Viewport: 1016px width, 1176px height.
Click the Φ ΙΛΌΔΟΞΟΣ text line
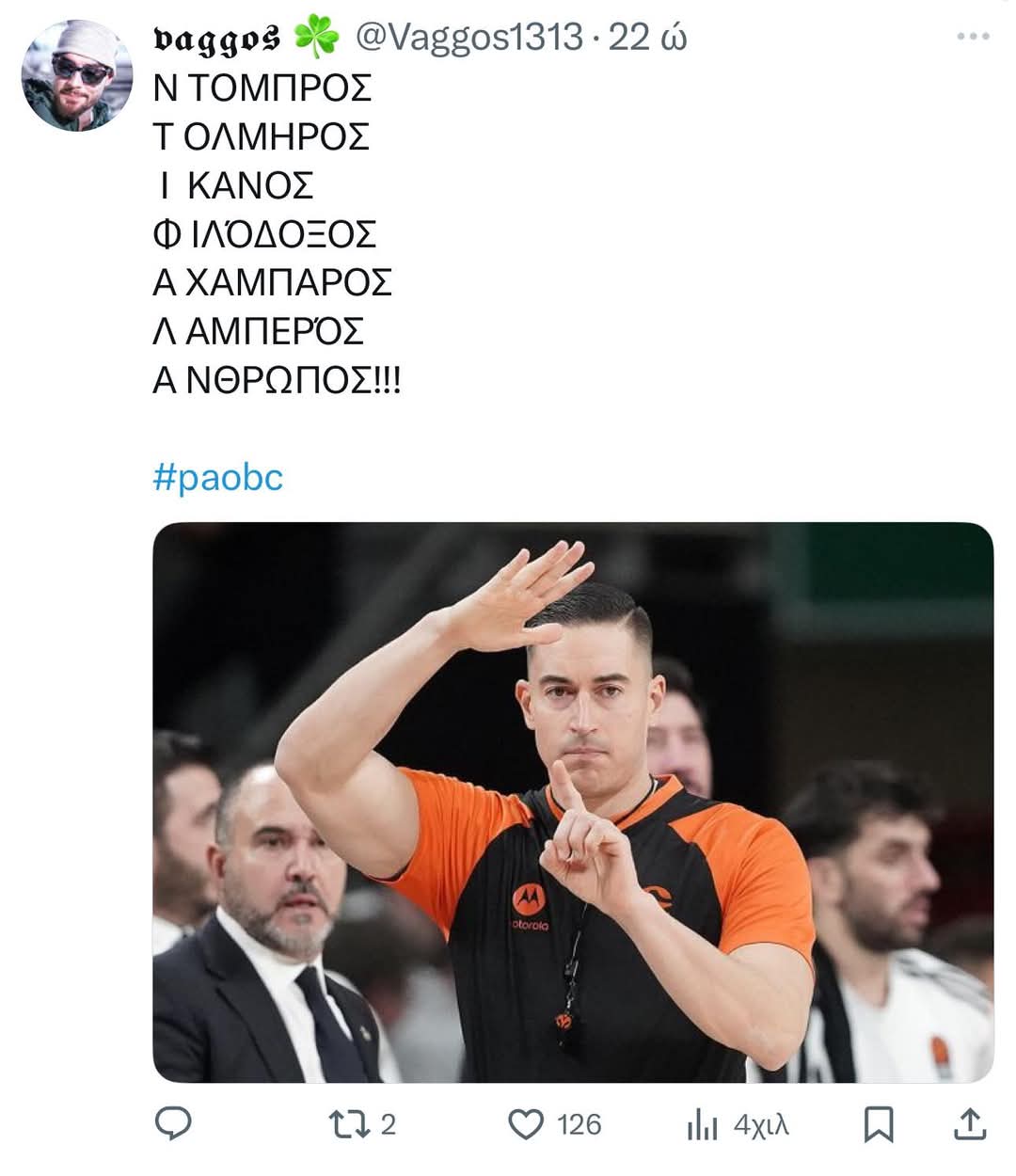pos(264,234)
